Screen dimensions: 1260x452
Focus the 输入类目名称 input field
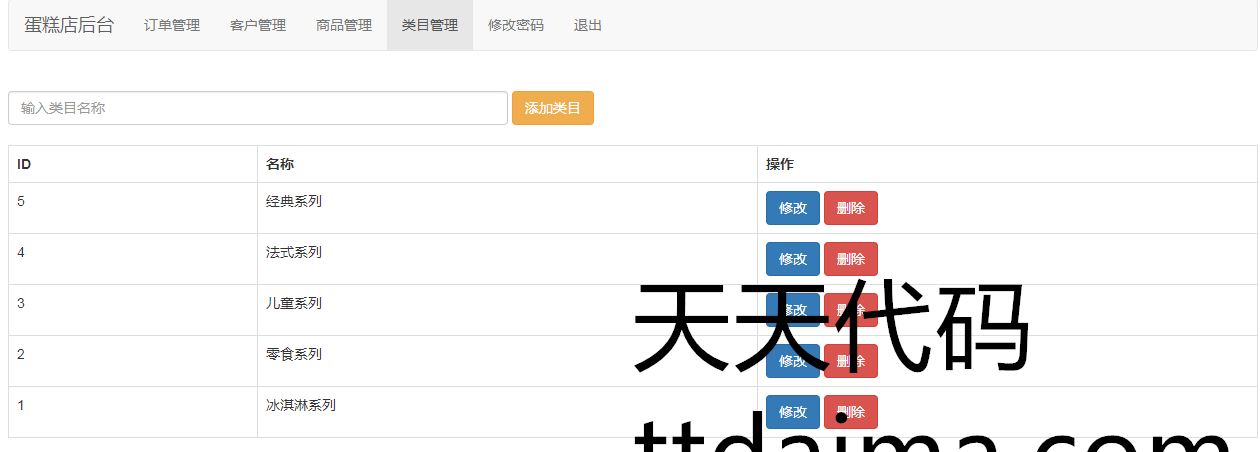coord(258,108)
